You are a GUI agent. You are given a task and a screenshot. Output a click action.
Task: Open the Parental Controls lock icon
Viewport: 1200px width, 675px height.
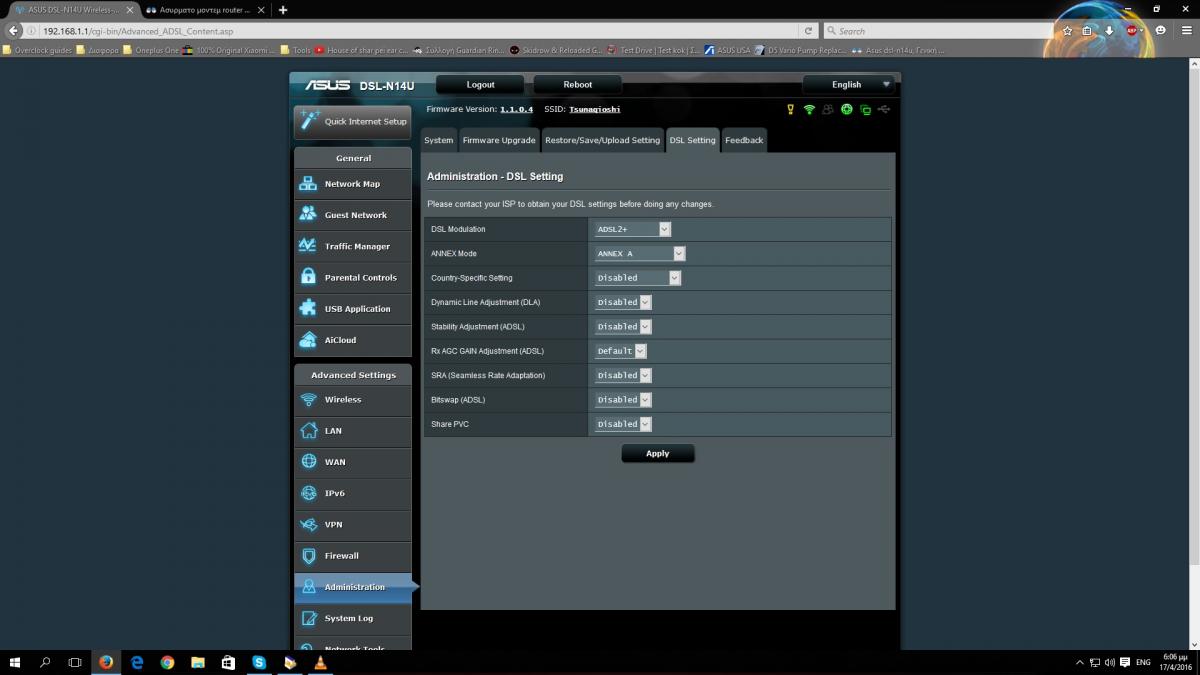click(308, 277)
